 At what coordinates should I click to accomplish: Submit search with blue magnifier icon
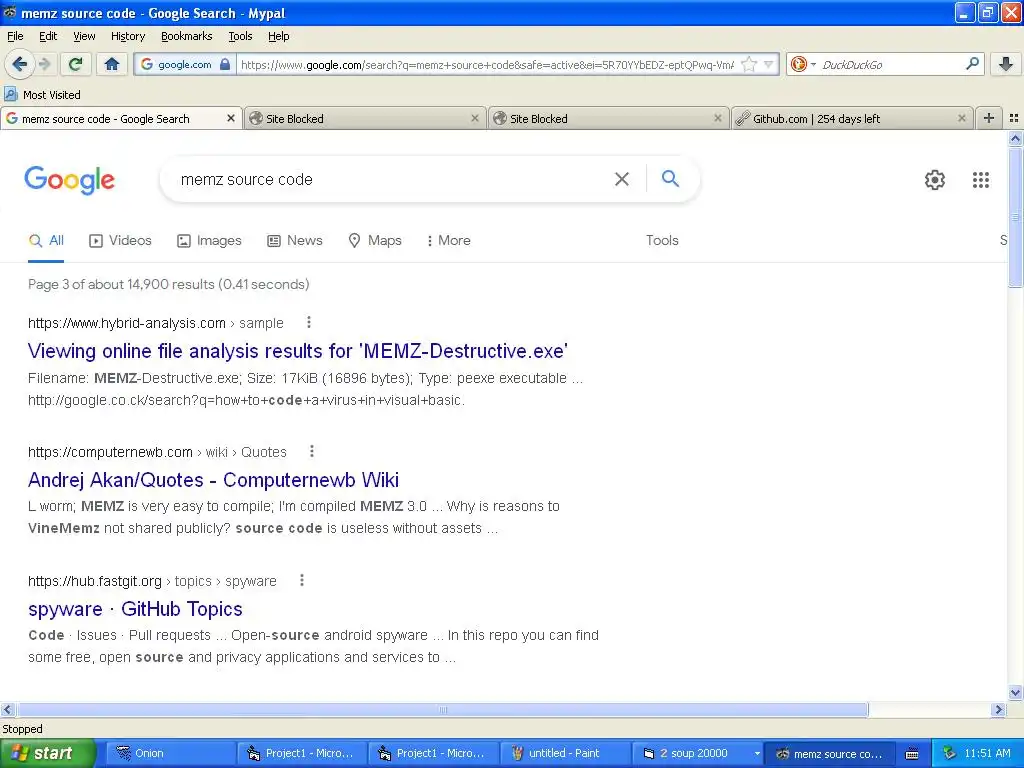tap(670, 178)
